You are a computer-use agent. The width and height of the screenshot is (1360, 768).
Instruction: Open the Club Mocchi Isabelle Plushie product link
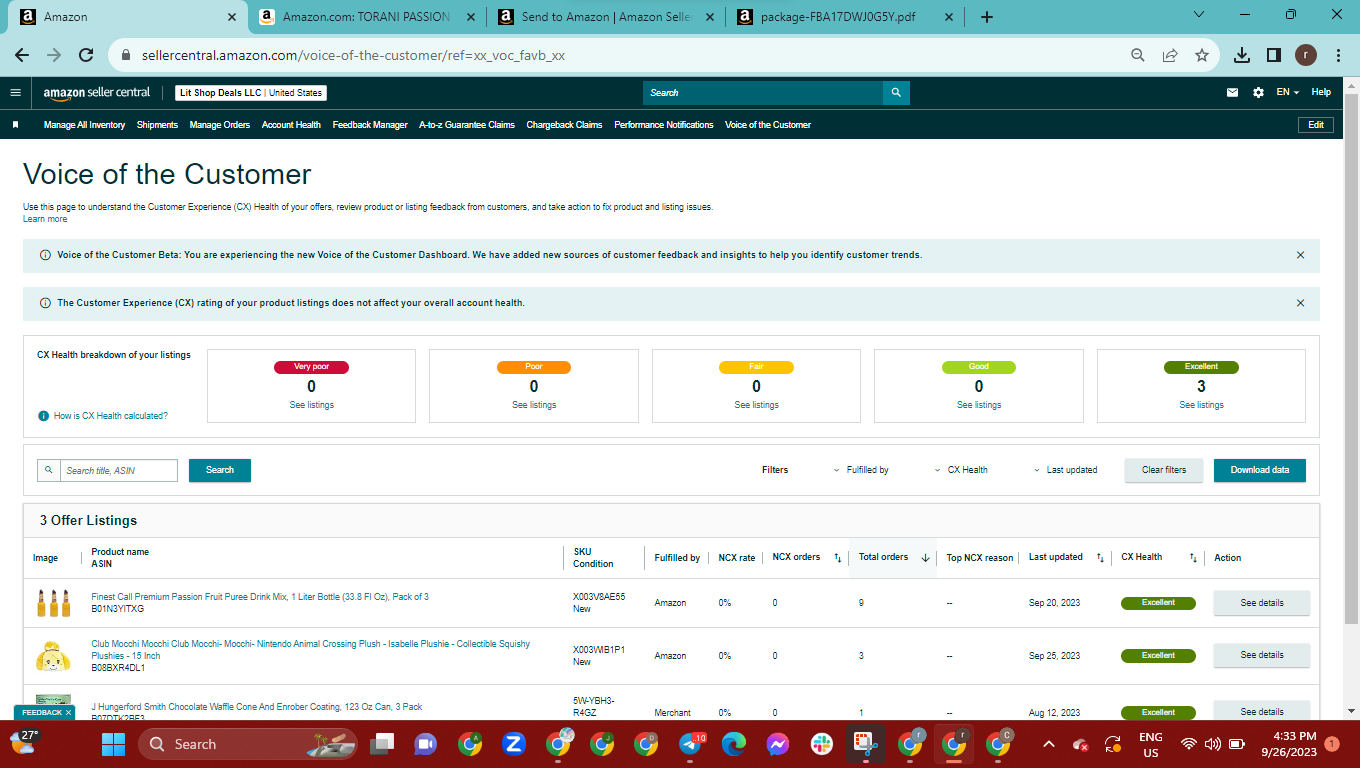[x=311, y=650]
